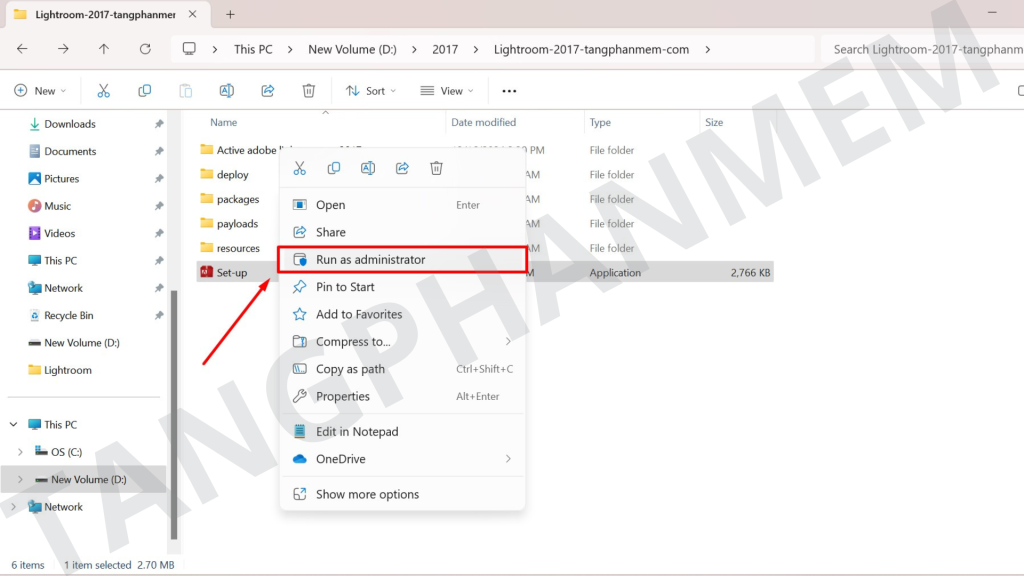The height and width of the screenshot is (576, 1024).
Task: Click the 2017 breadcrumb in address bar
Action: [445, 49]
